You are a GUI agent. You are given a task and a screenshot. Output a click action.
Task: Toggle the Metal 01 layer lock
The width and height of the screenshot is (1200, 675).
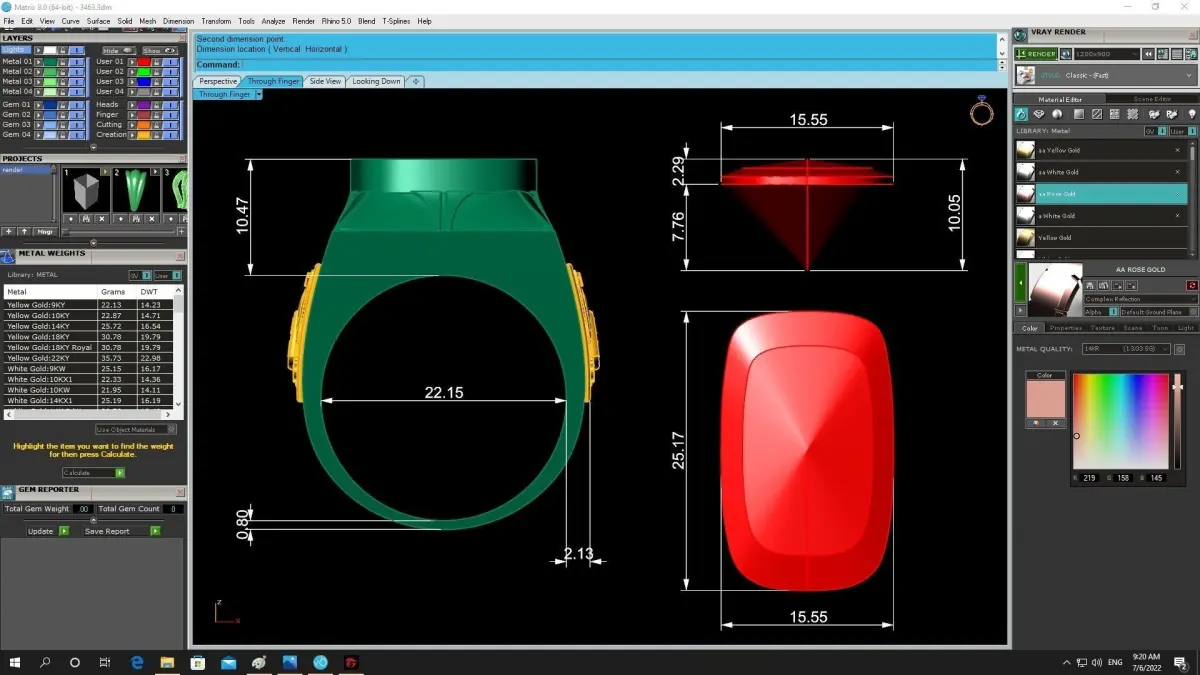click(x=62, y=62)
